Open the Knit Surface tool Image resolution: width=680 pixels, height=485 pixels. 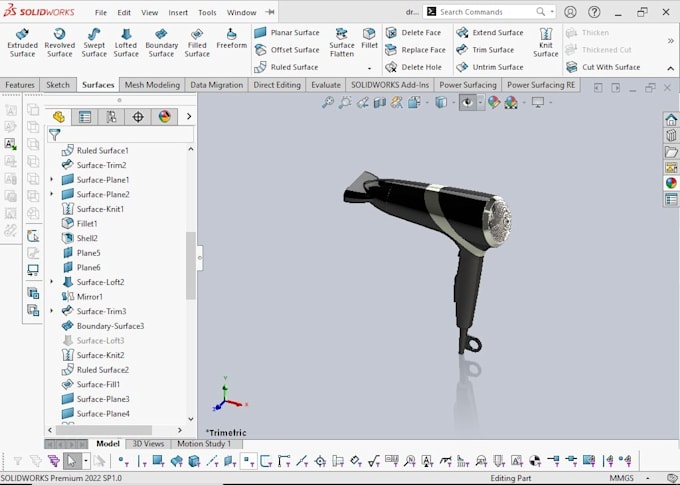coord(546,43)
